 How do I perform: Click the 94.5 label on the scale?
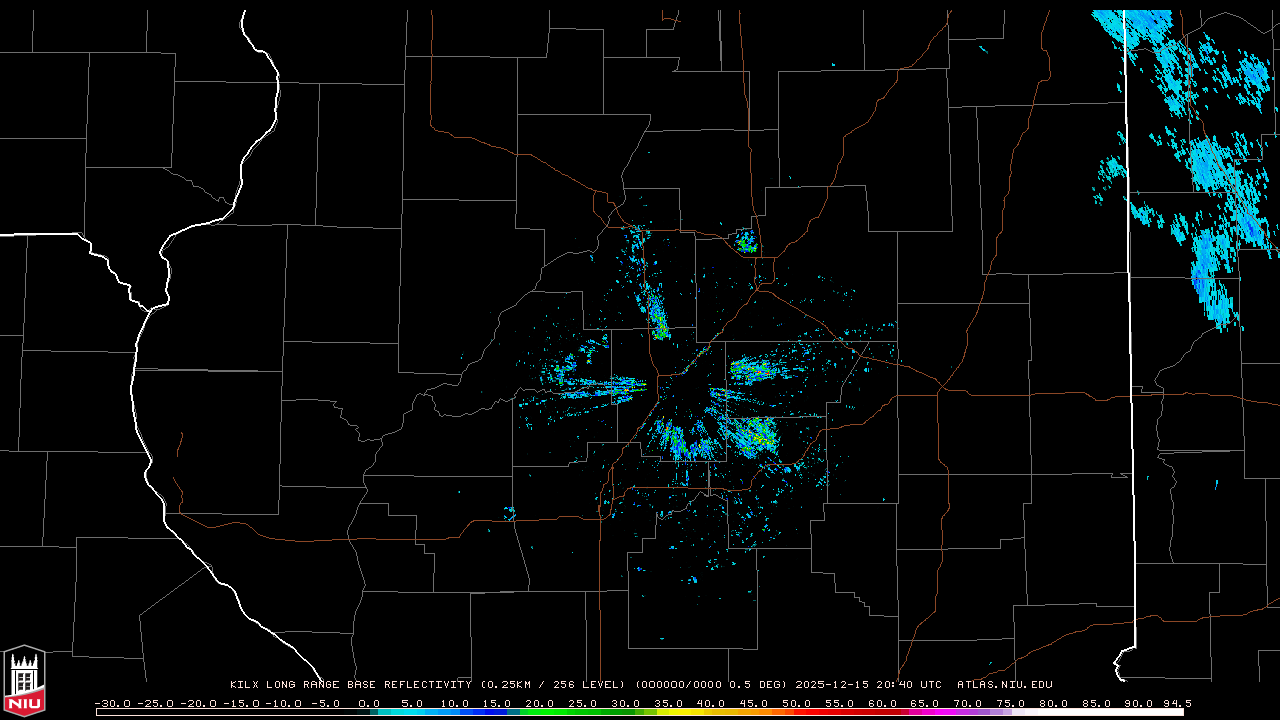tap(1176, 703)
